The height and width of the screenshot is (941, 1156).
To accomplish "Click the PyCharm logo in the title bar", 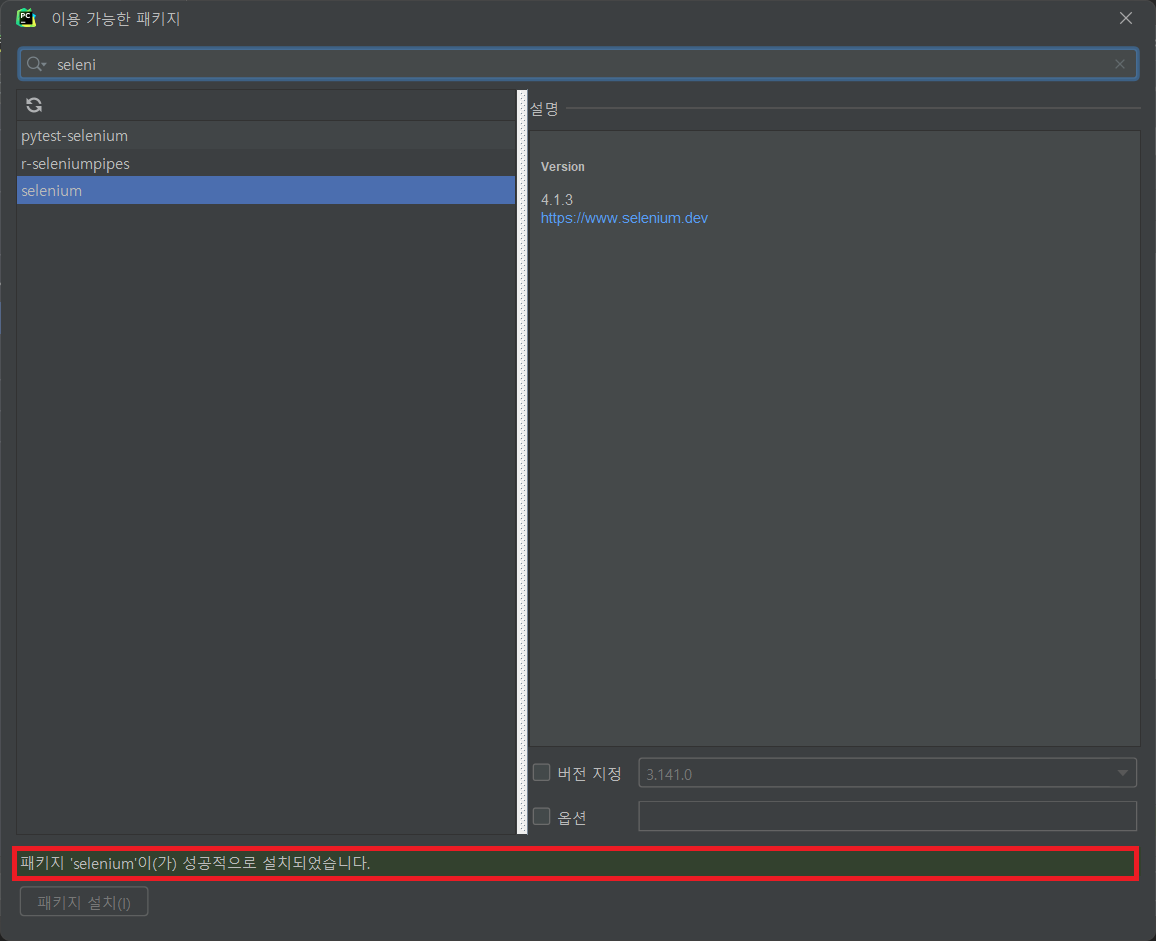I will point(27,18).
